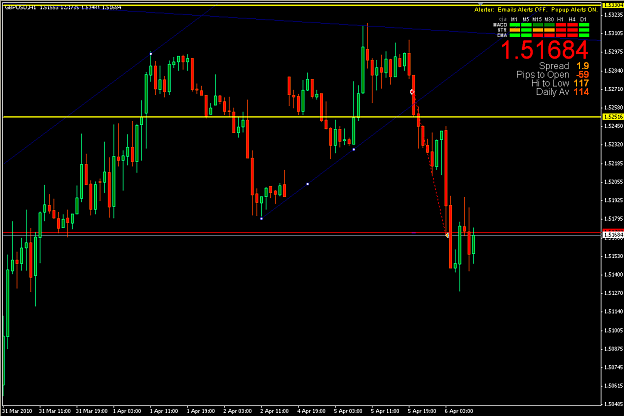This screenshot has height=417, width=625.
Task: Click the STR M15 signal cell
Action: pyautogui.click(x=538, y=30)
